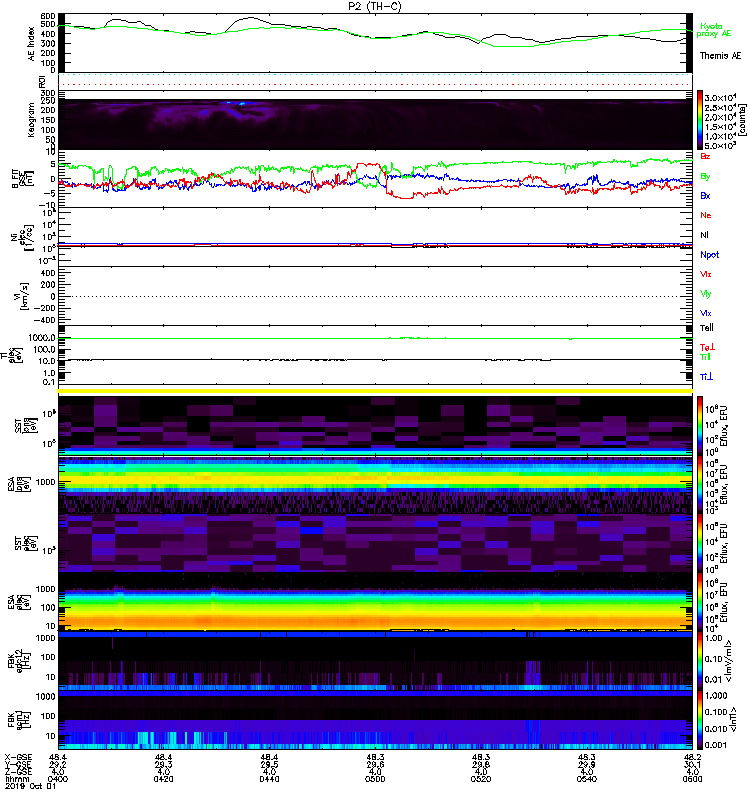
Task: Click the 0540 time tick label
Action: [x=587, y=779]
